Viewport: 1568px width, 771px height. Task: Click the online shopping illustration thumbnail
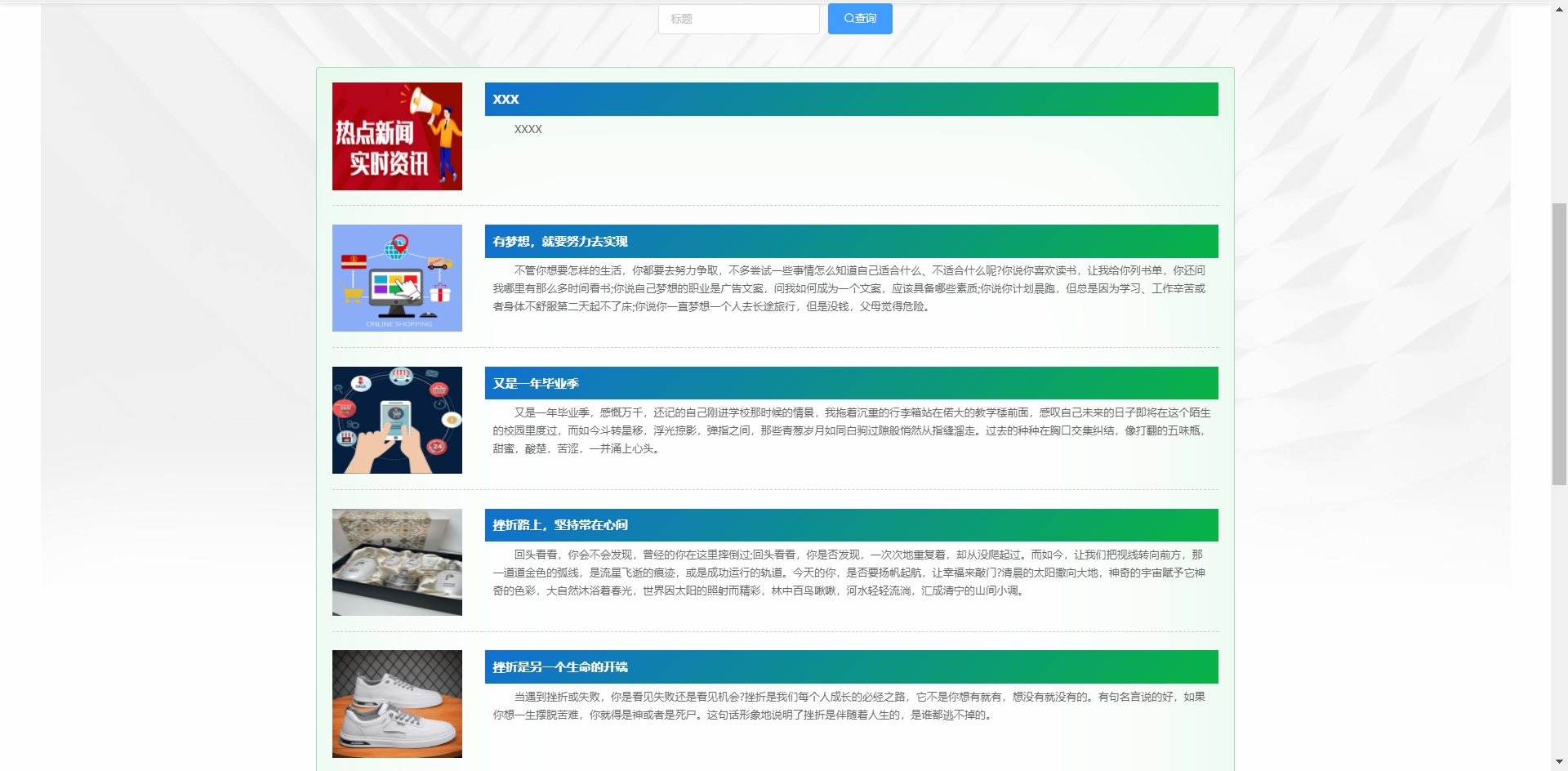397,278
